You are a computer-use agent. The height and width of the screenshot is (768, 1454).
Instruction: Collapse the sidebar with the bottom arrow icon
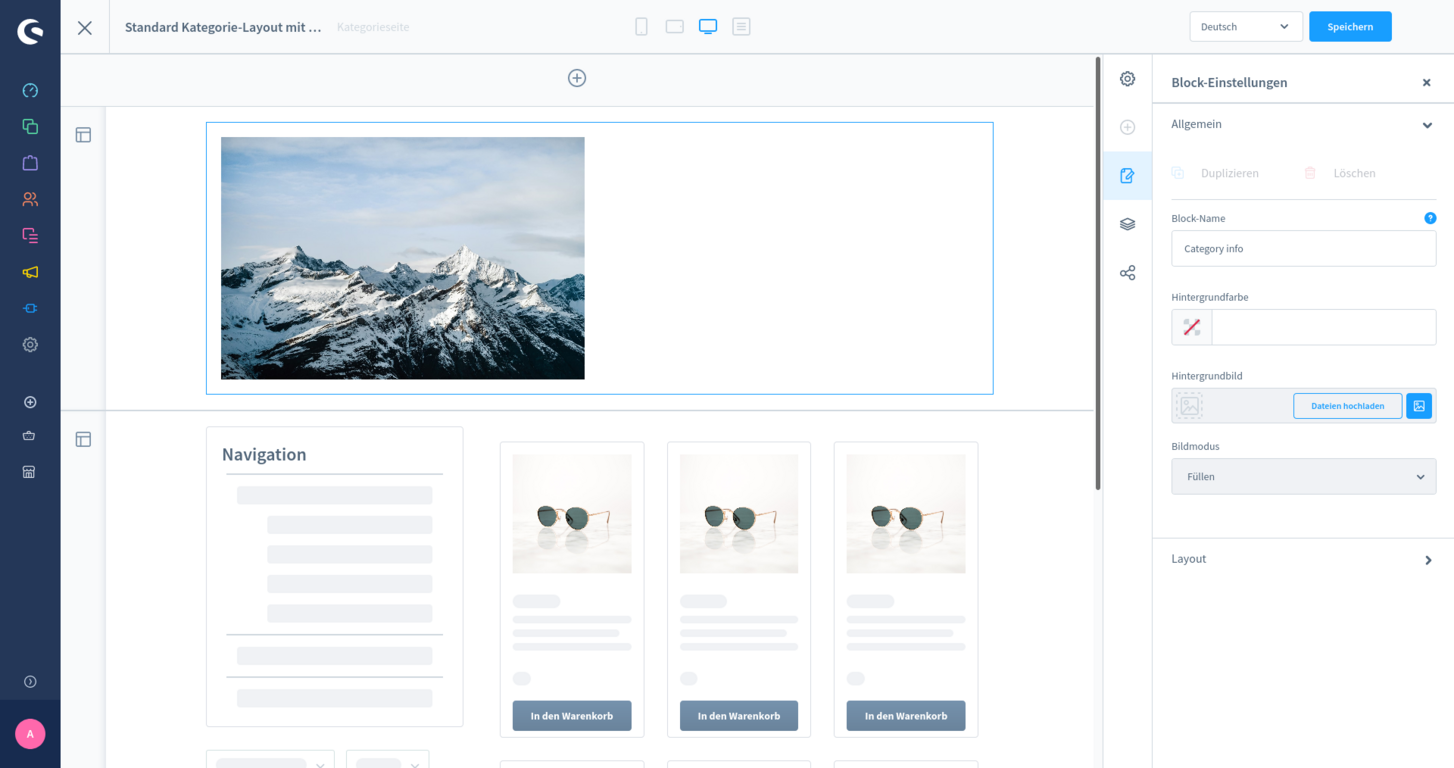coord(30,682)
